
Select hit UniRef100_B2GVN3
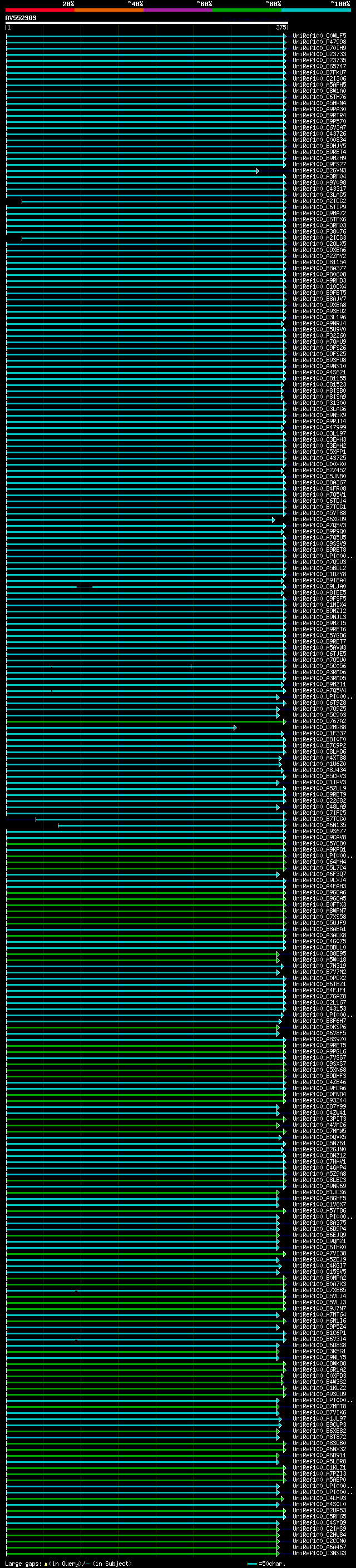[x=319, y=170]
